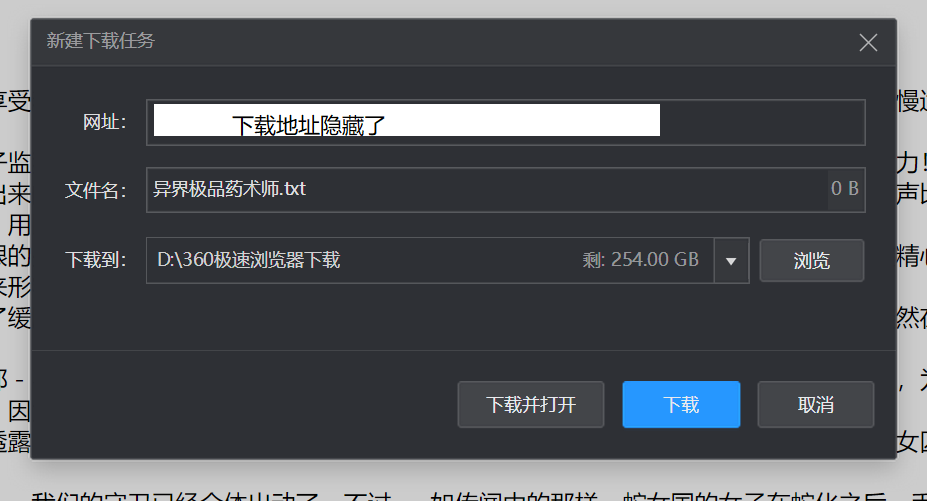Click the 剩: 254.00 GB free space text
927x501 pixels.
tap(640, 260)
